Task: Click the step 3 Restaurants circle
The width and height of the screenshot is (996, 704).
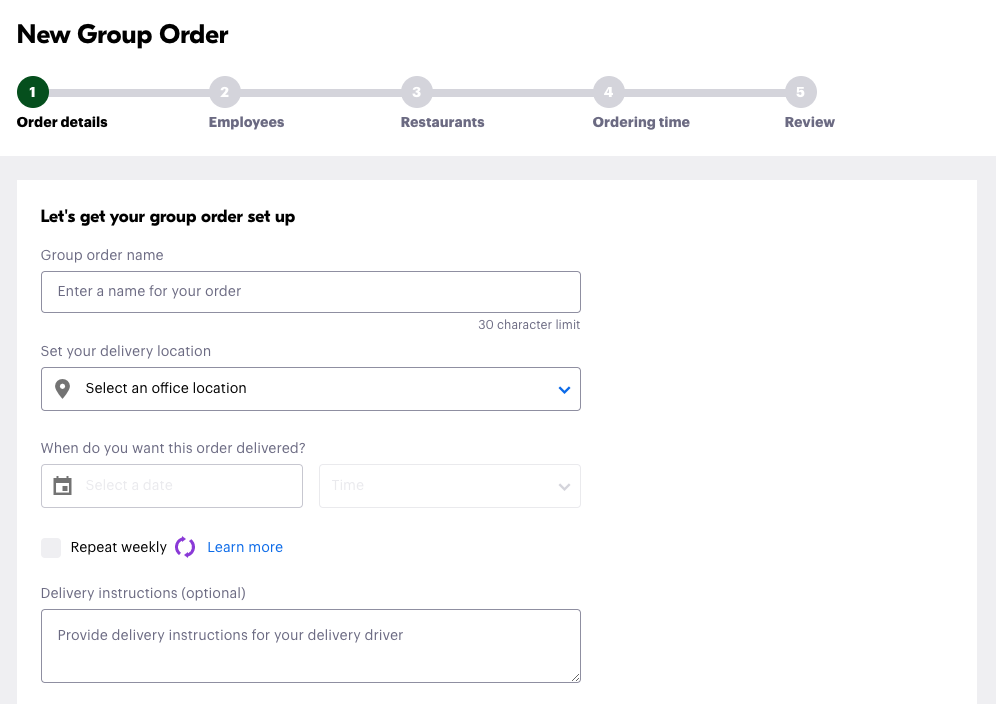Action: click(x=417, y=92)
